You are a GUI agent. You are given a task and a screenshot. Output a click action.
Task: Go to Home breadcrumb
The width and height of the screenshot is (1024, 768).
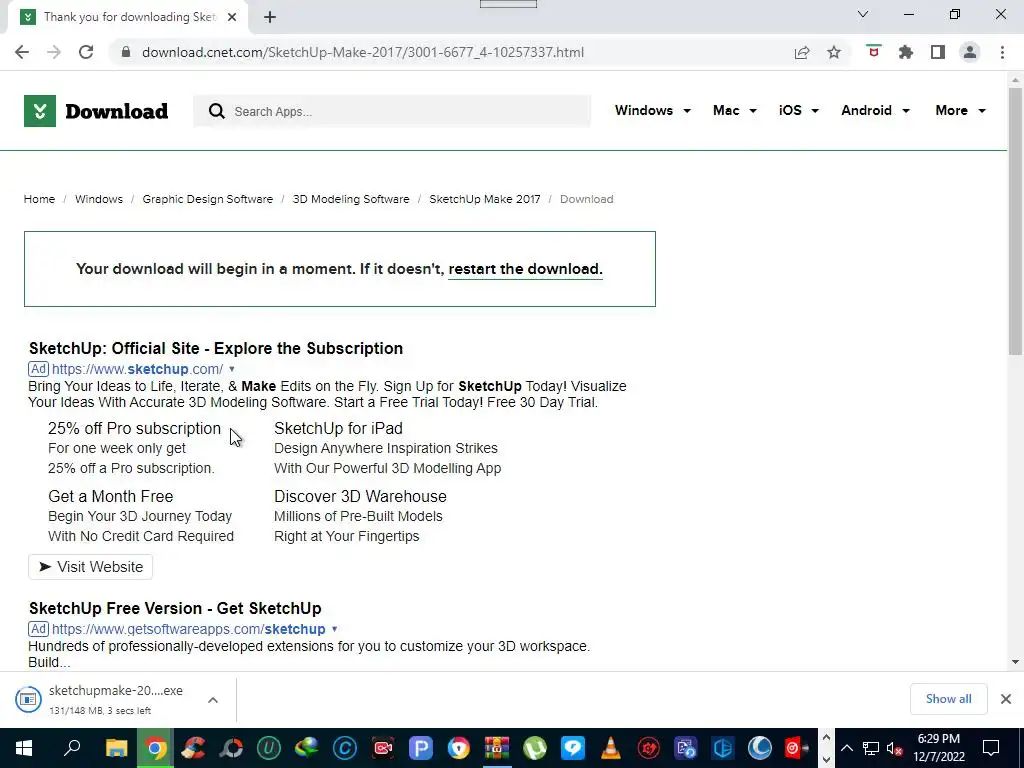tap(39, 199)
